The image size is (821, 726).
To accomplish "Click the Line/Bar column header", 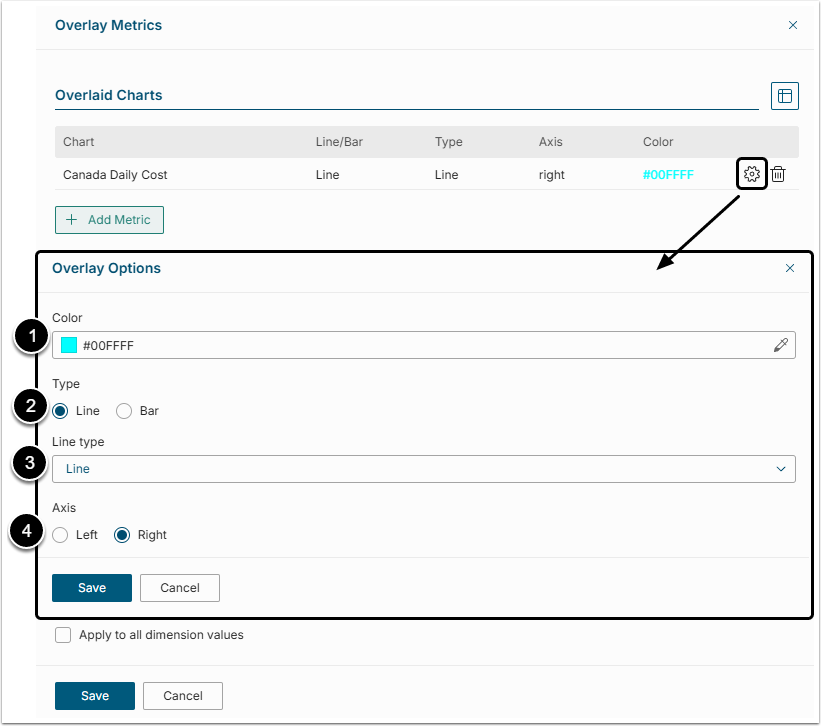I will (x=339, y=142).
